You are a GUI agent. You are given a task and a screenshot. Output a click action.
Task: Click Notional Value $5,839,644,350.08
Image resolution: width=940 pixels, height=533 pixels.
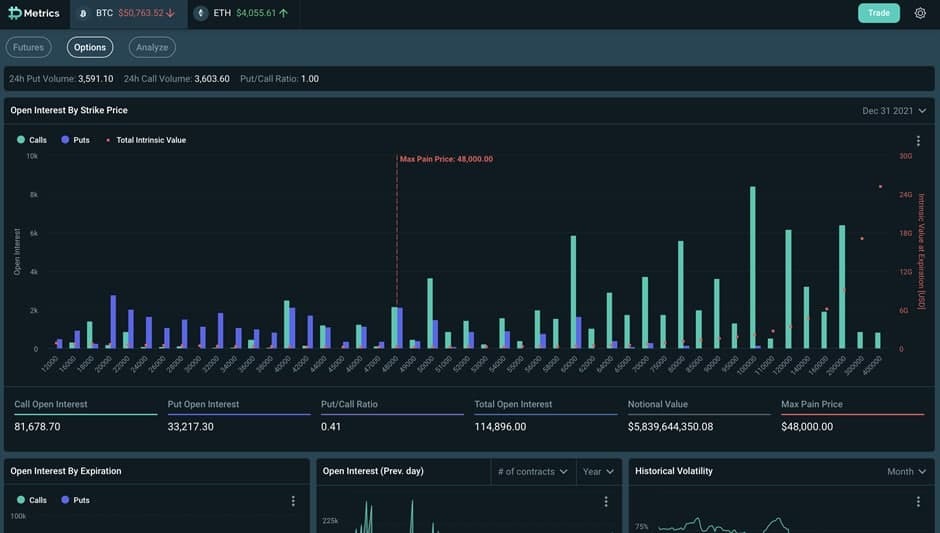pos(671,427)
